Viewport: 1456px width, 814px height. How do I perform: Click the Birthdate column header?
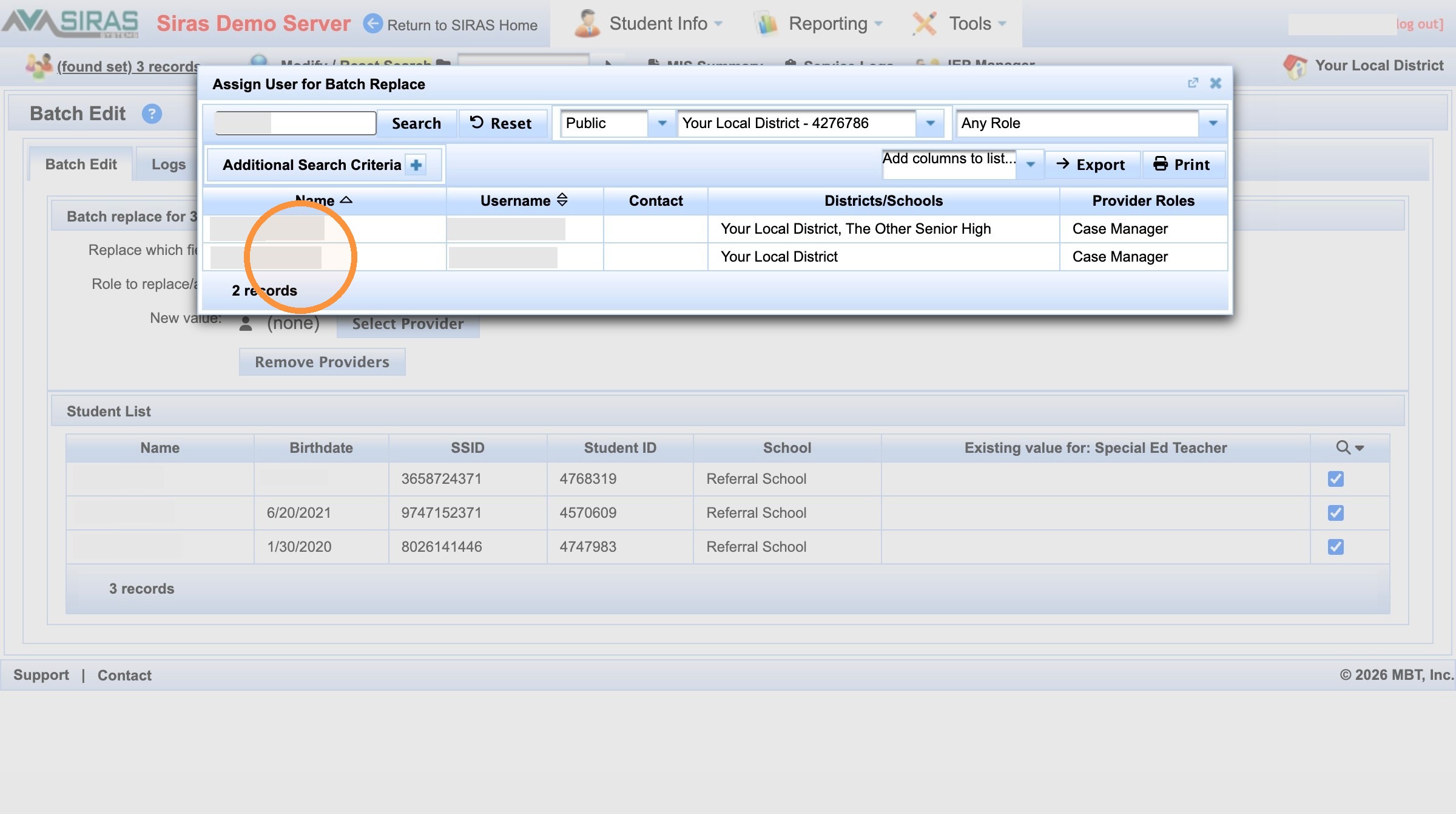[321, 448]
